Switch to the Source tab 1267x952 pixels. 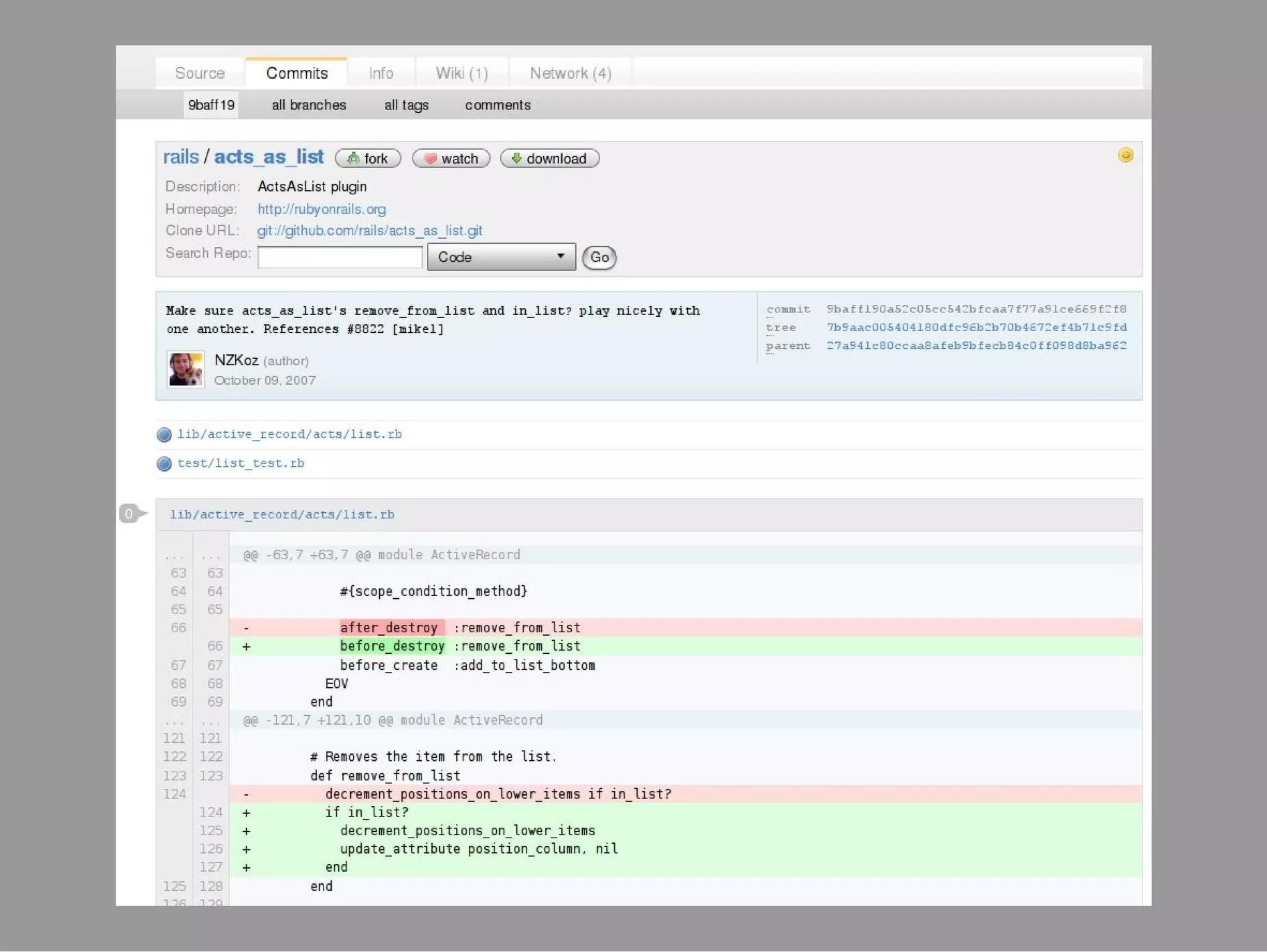pyautogui.click(x=200, y=74)
